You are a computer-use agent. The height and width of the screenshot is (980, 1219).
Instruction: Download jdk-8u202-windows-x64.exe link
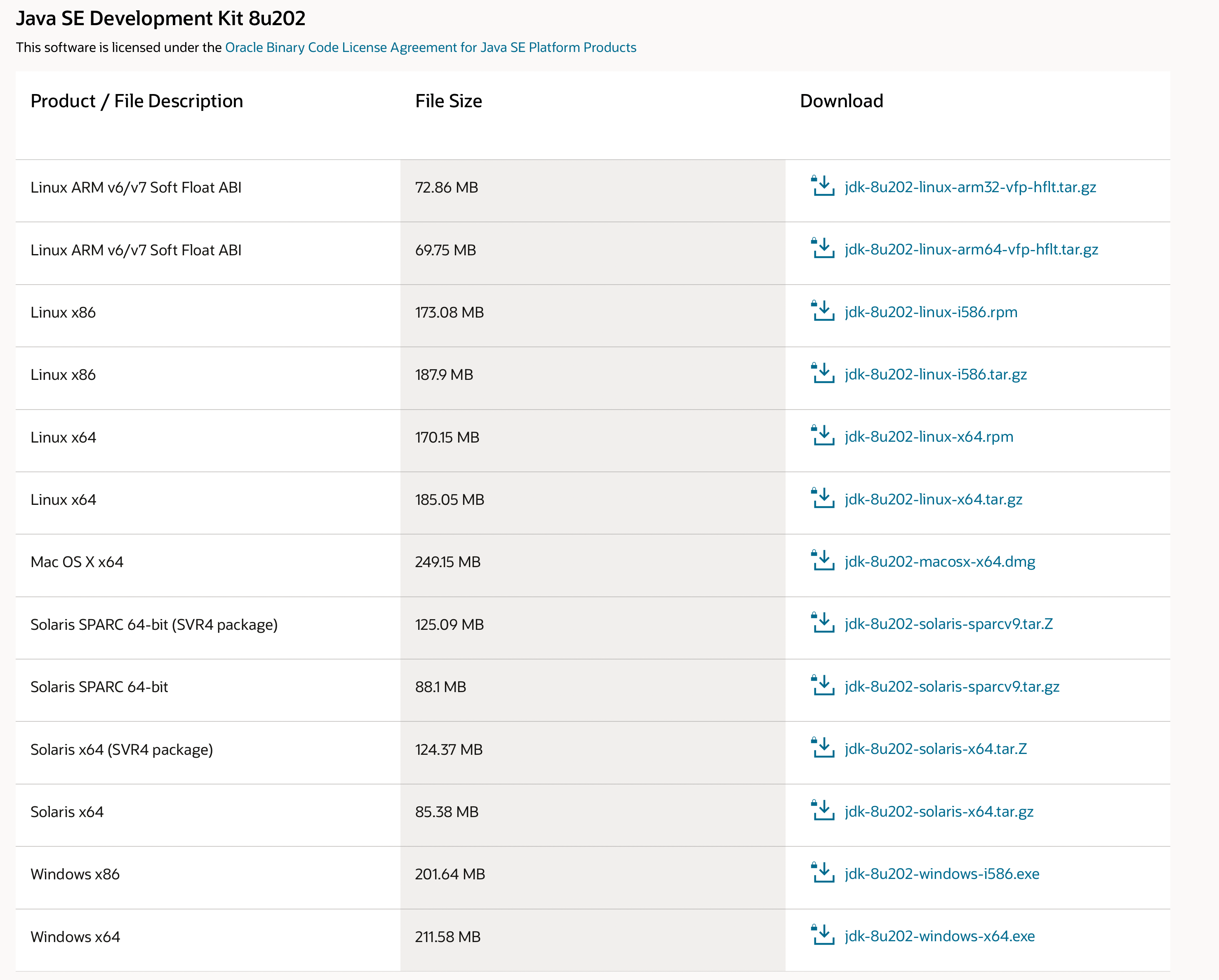click(940, 936)
